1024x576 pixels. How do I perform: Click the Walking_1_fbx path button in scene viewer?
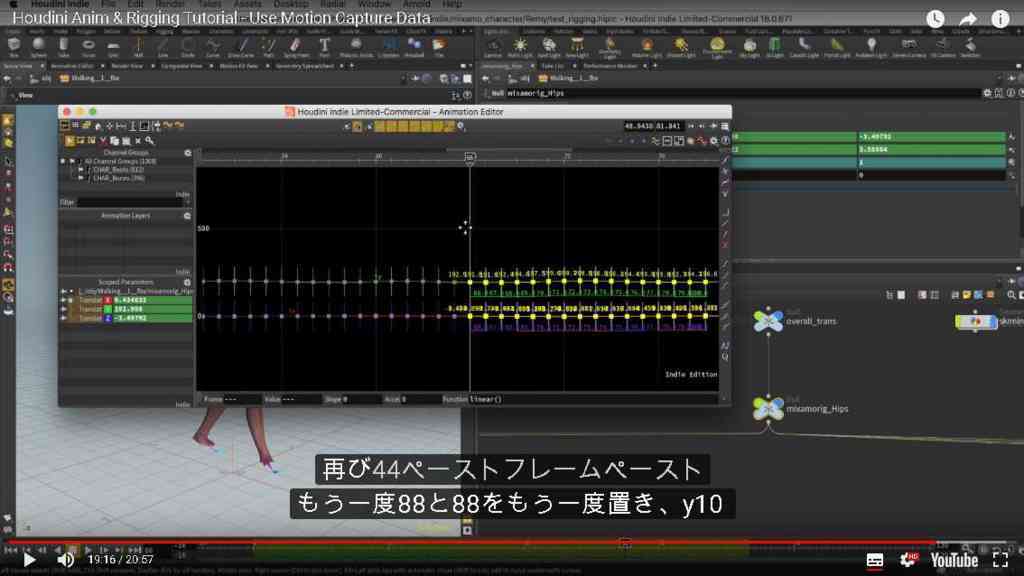point(90,78)
